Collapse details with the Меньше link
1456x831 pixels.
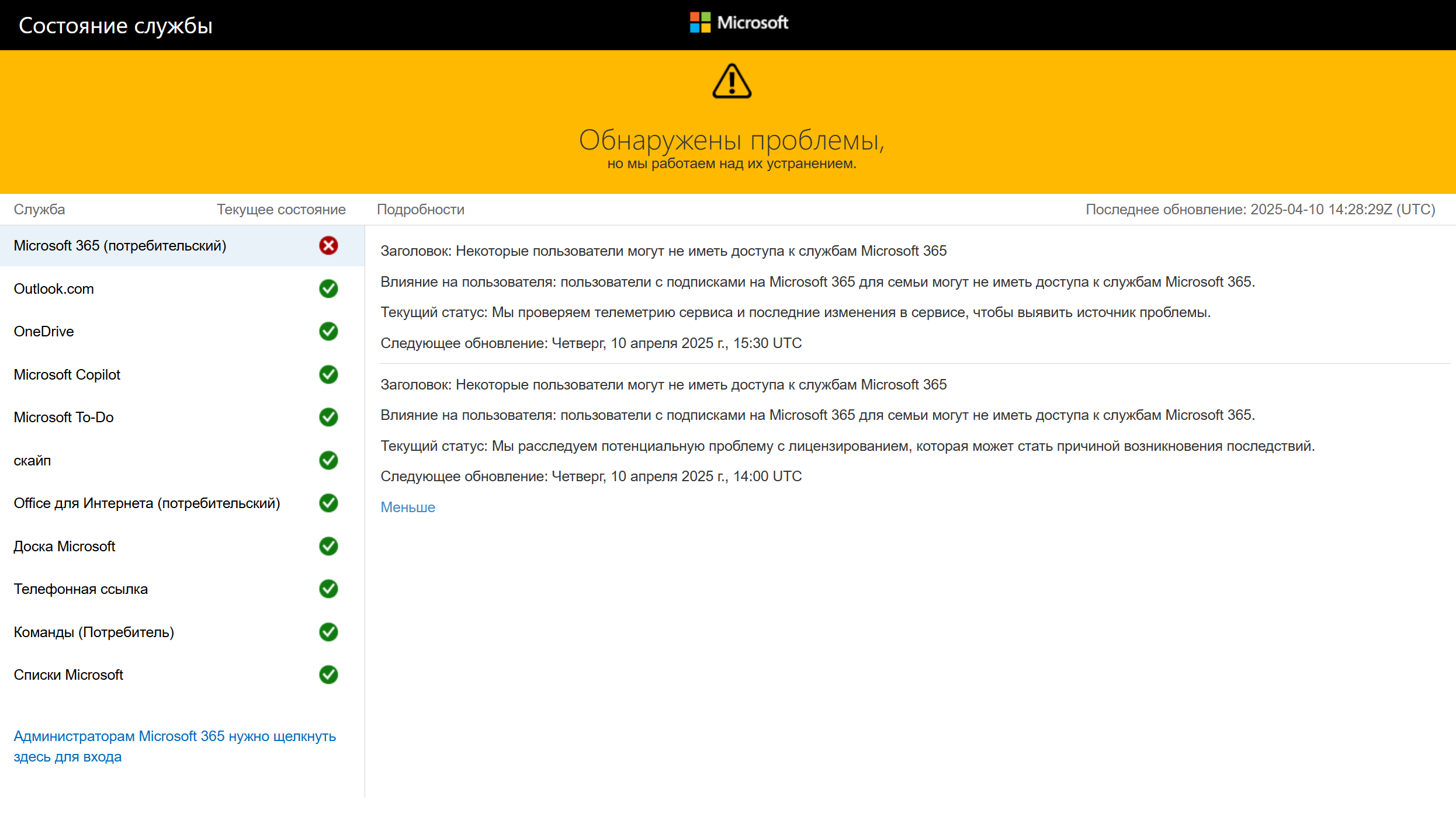(408, 507)
